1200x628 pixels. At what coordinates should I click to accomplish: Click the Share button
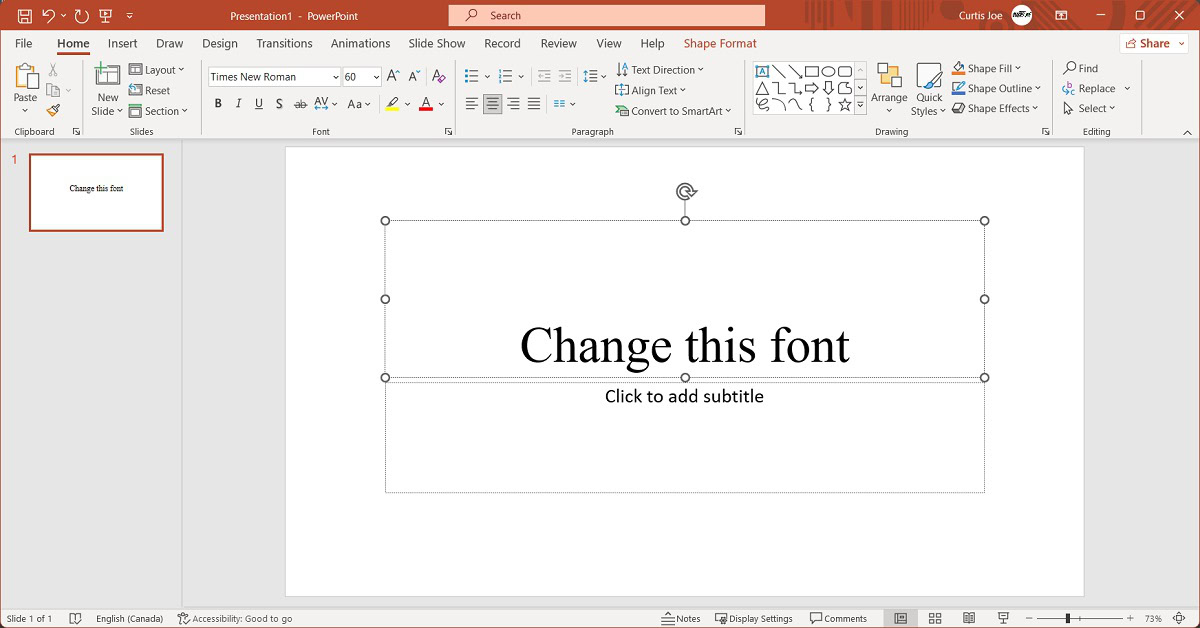[1147, 43]
